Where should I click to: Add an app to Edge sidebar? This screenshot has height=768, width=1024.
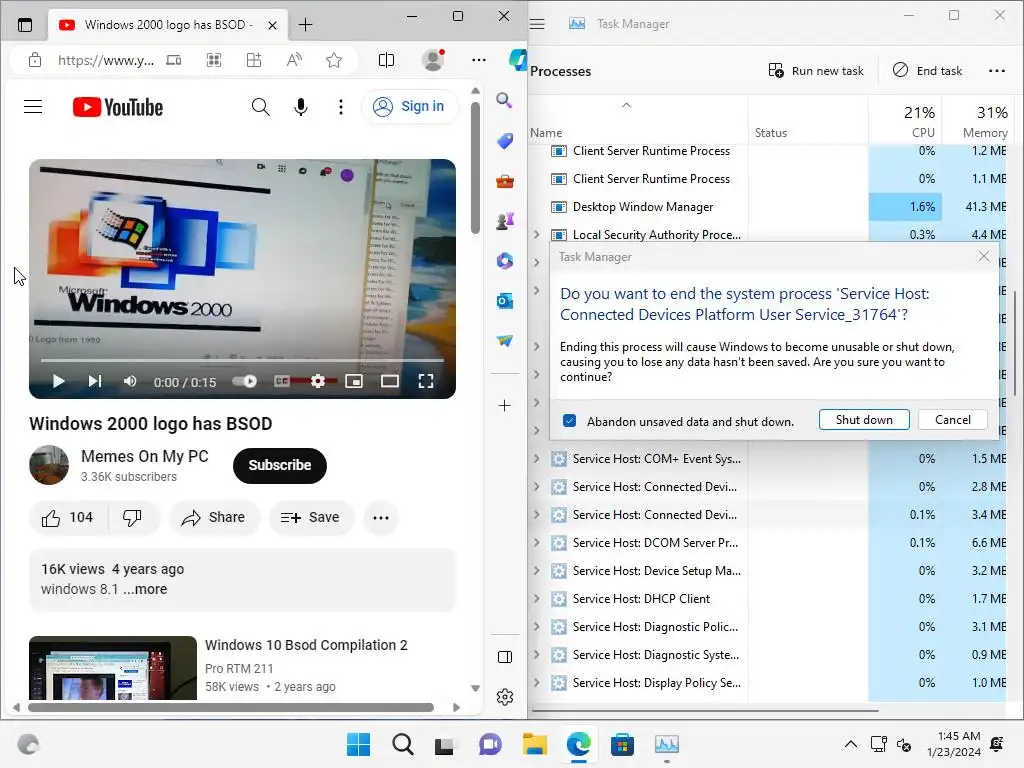point(504,406)
